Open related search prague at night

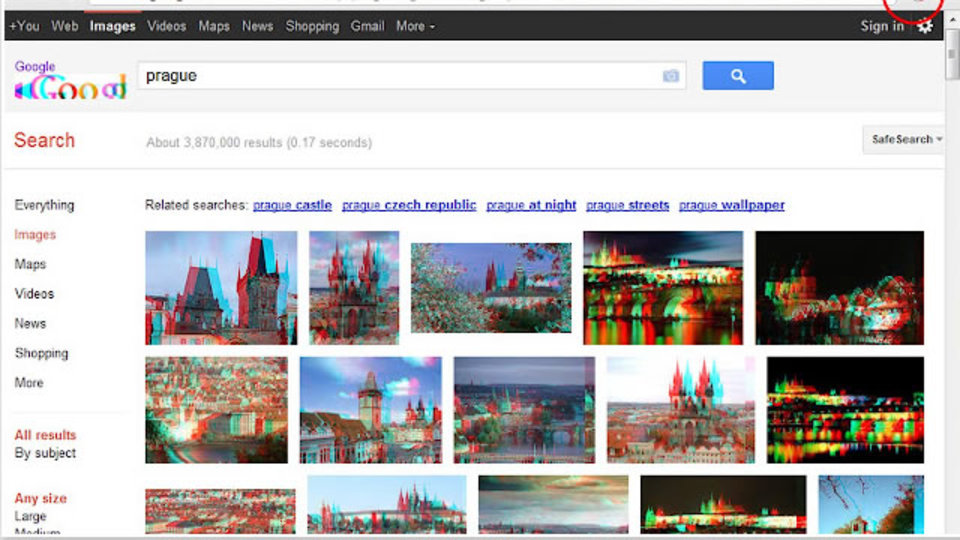click(531, 205)
